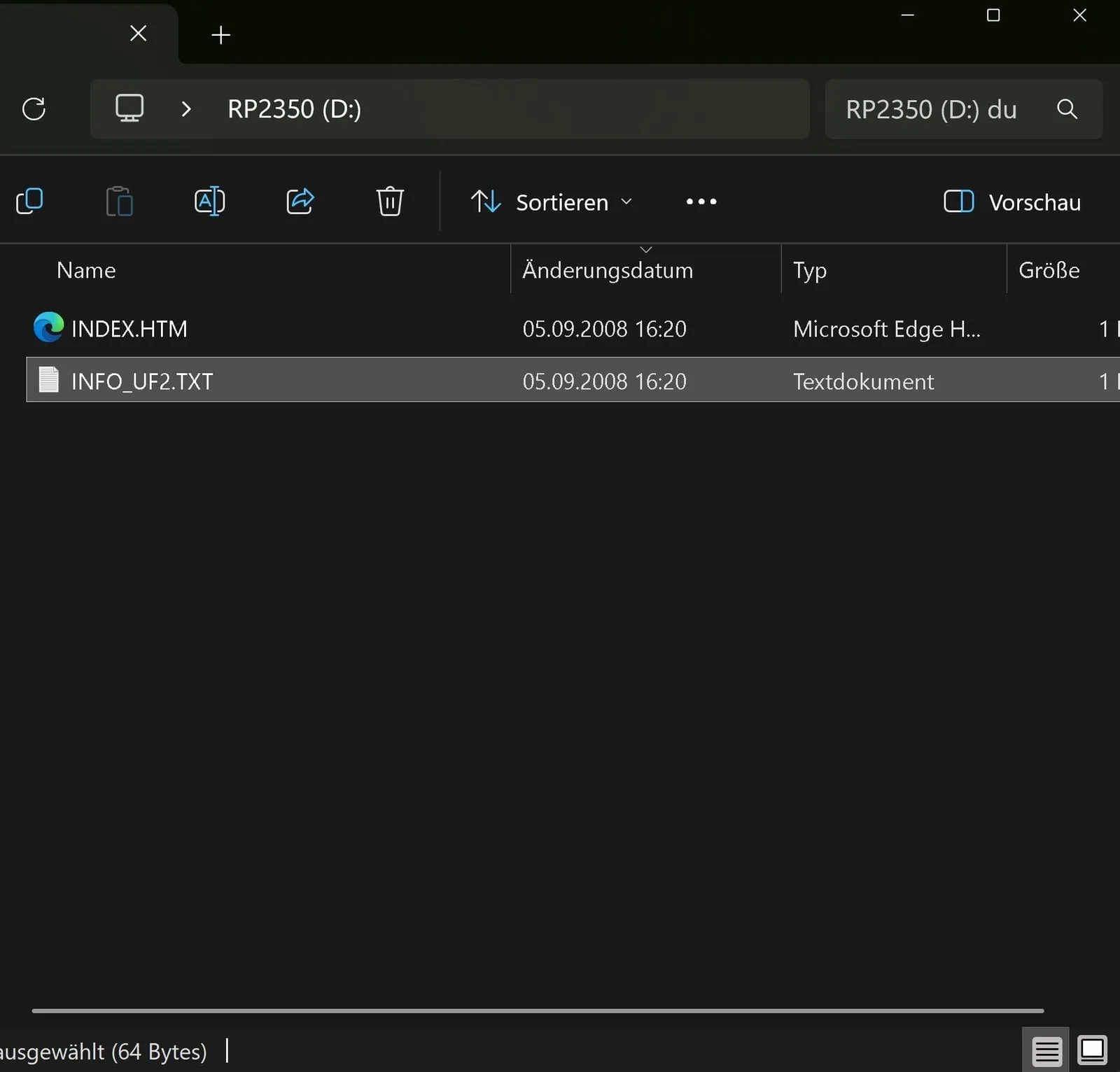
Task: Click the Microsoft Edge H... type cell
Action: (886, 329)
